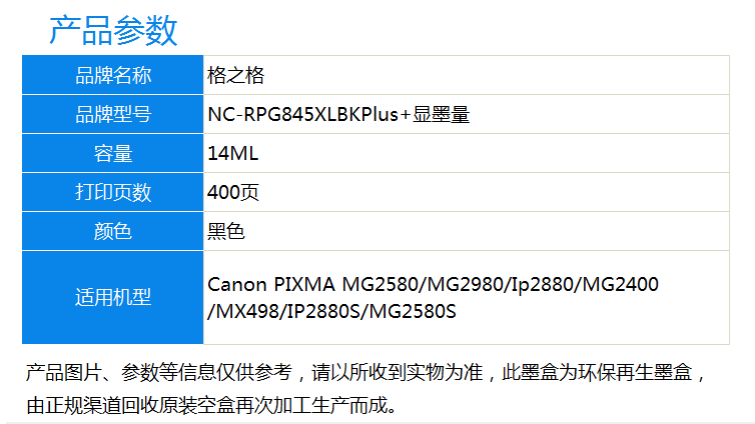Select the 适用机型 label cell
The height and width of the screenshot is (424, 755).
tap(113, 297)
